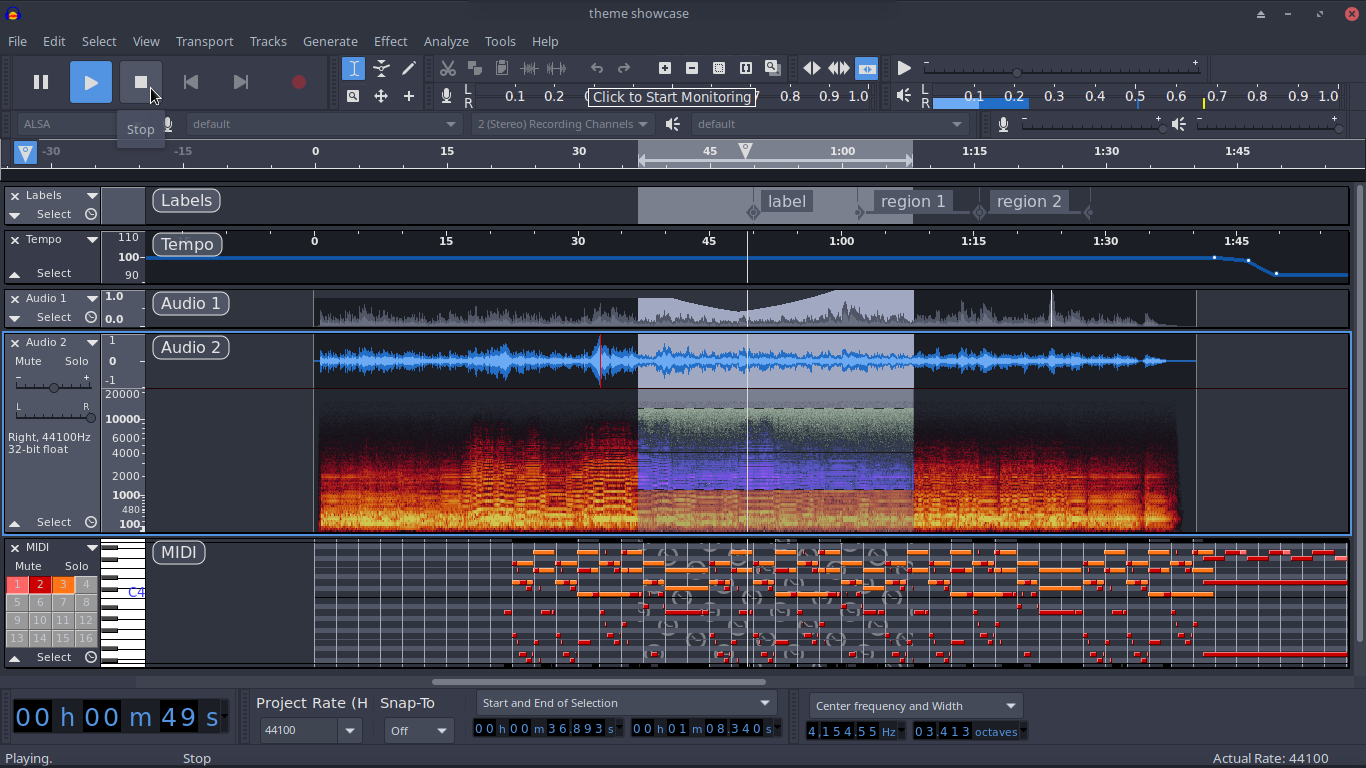Adjust playback speed slider in toolbar

click(x=1017, y=72)
